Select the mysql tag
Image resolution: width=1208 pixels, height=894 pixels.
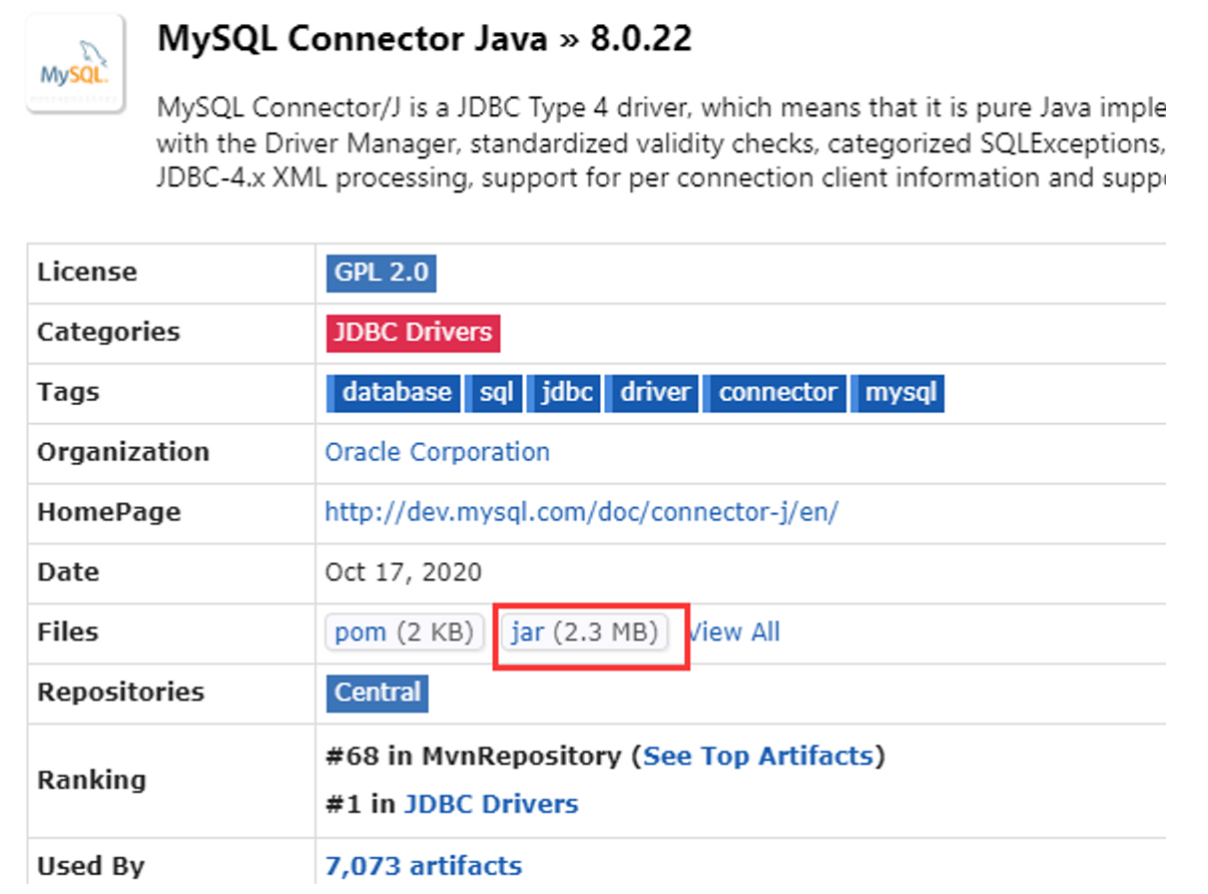[899, 392]
